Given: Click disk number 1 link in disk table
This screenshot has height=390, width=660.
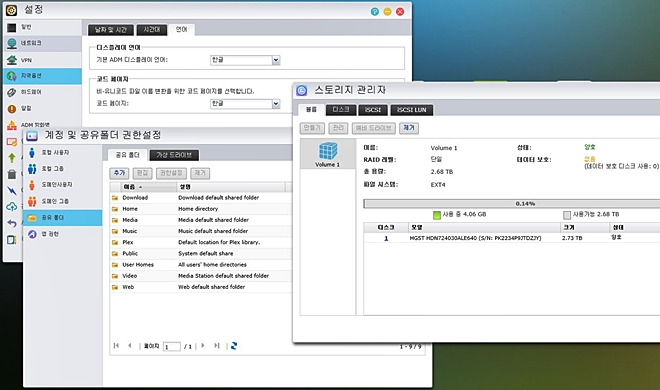Looking at the screenshot, I should 386,238.
